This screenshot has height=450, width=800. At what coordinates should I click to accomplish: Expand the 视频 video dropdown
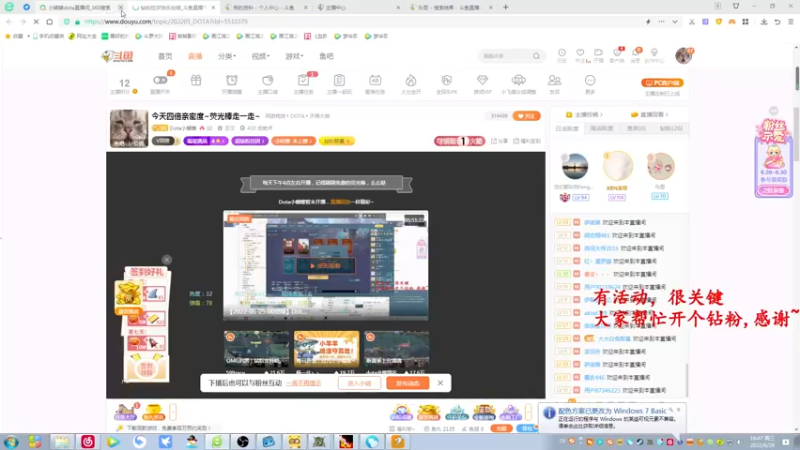[260, 56]
